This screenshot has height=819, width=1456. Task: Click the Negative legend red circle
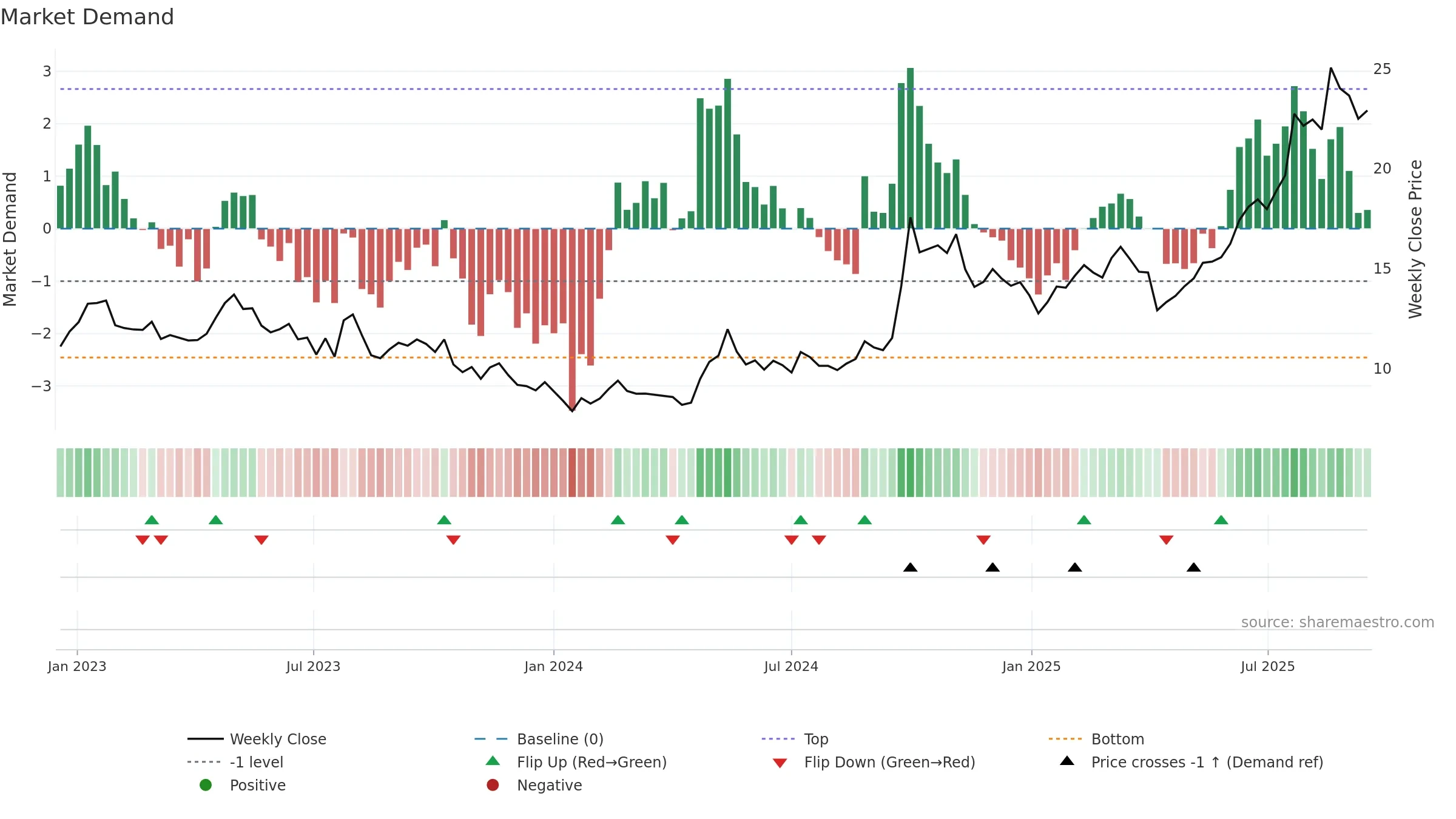(x=493, y=785)
